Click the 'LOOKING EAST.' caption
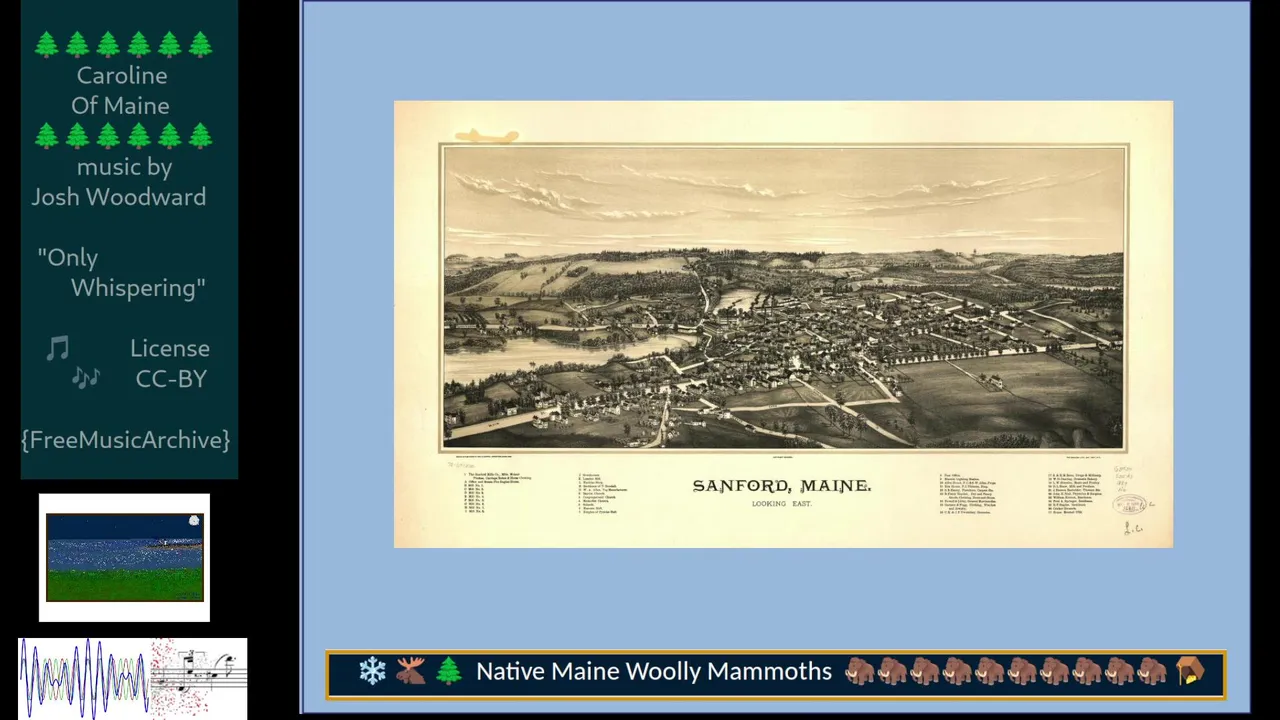Viewport: 1280px width, 720px height. pyautogui.click(x=782, y=504)
